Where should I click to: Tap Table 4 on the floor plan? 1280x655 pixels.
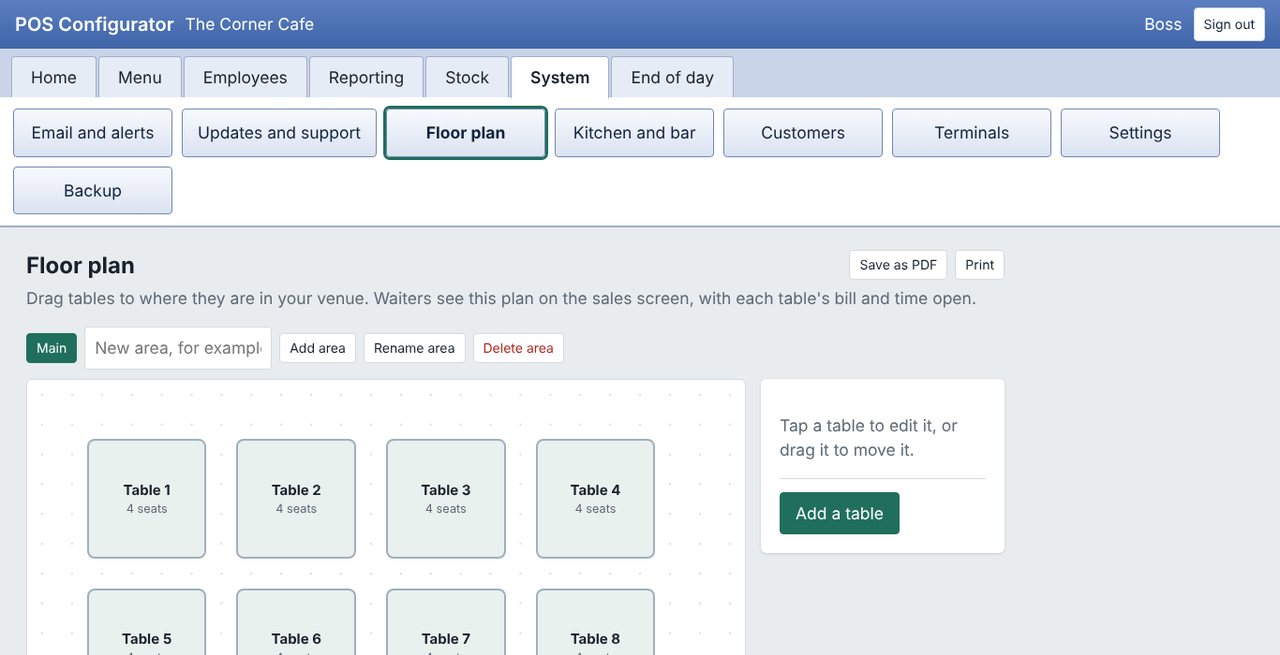pos(596,499)
